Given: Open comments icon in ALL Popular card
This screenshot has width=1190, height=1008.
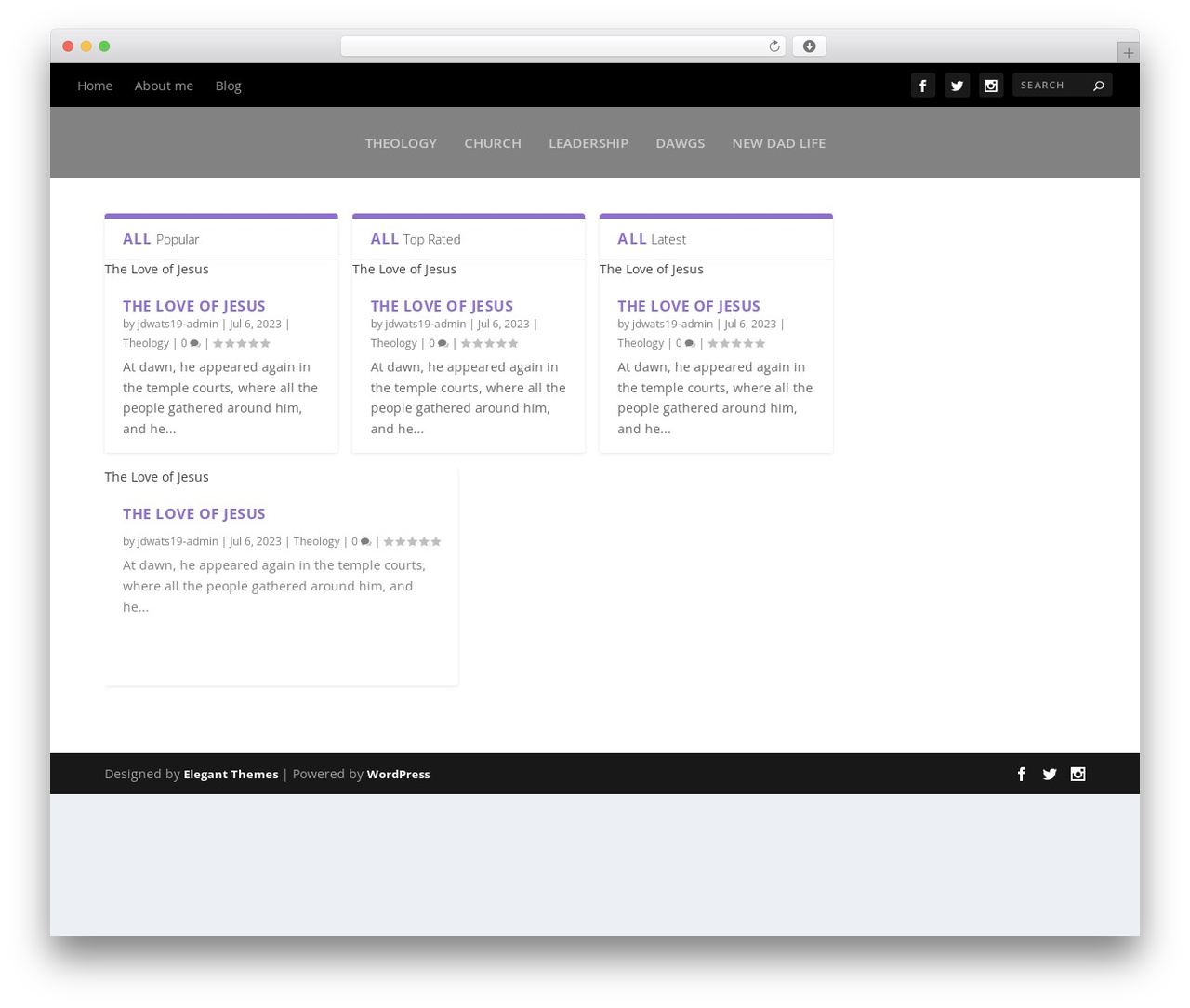Looking at the screenshot, I should 194,344.
